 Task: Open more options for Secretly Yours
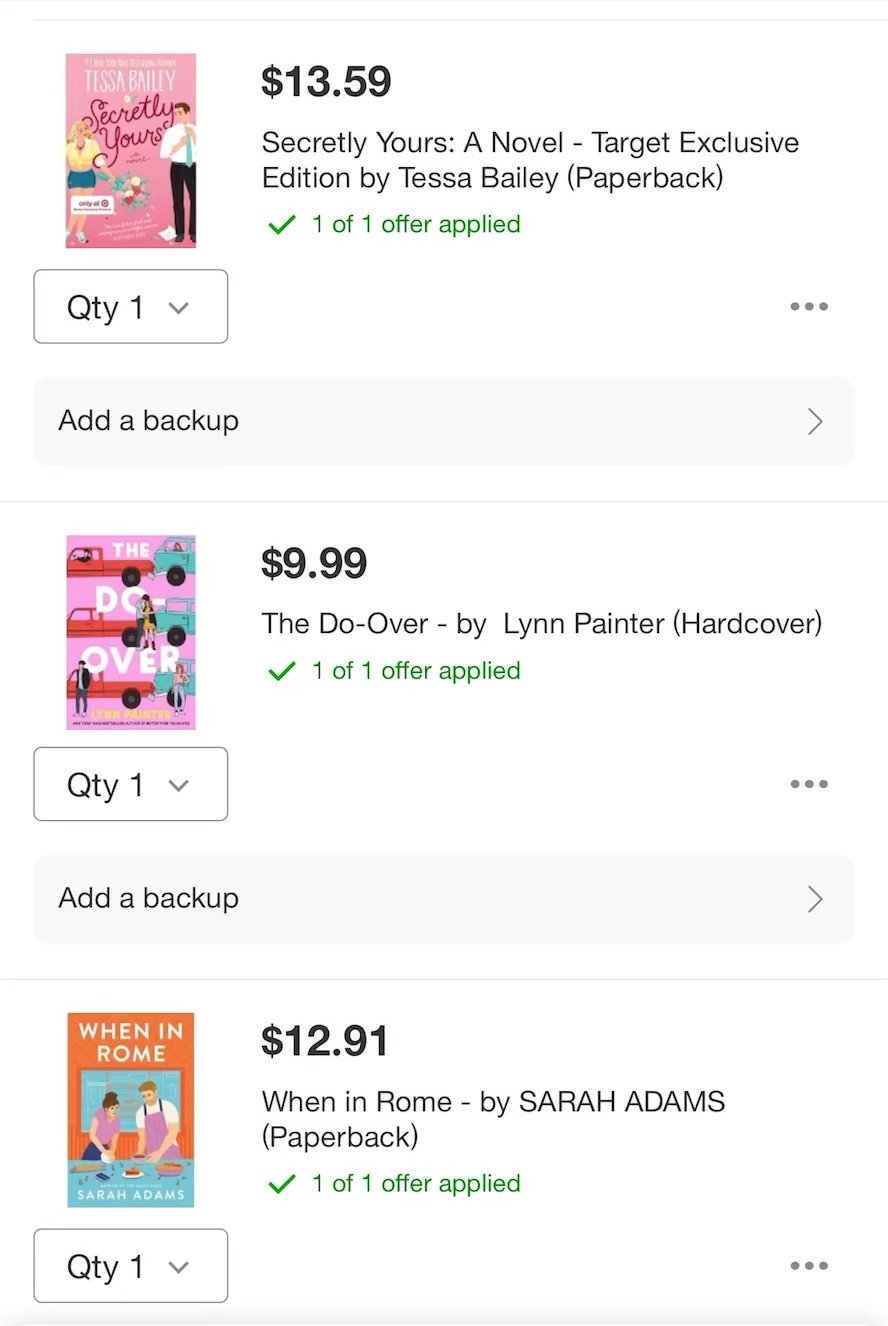point(808,307)
